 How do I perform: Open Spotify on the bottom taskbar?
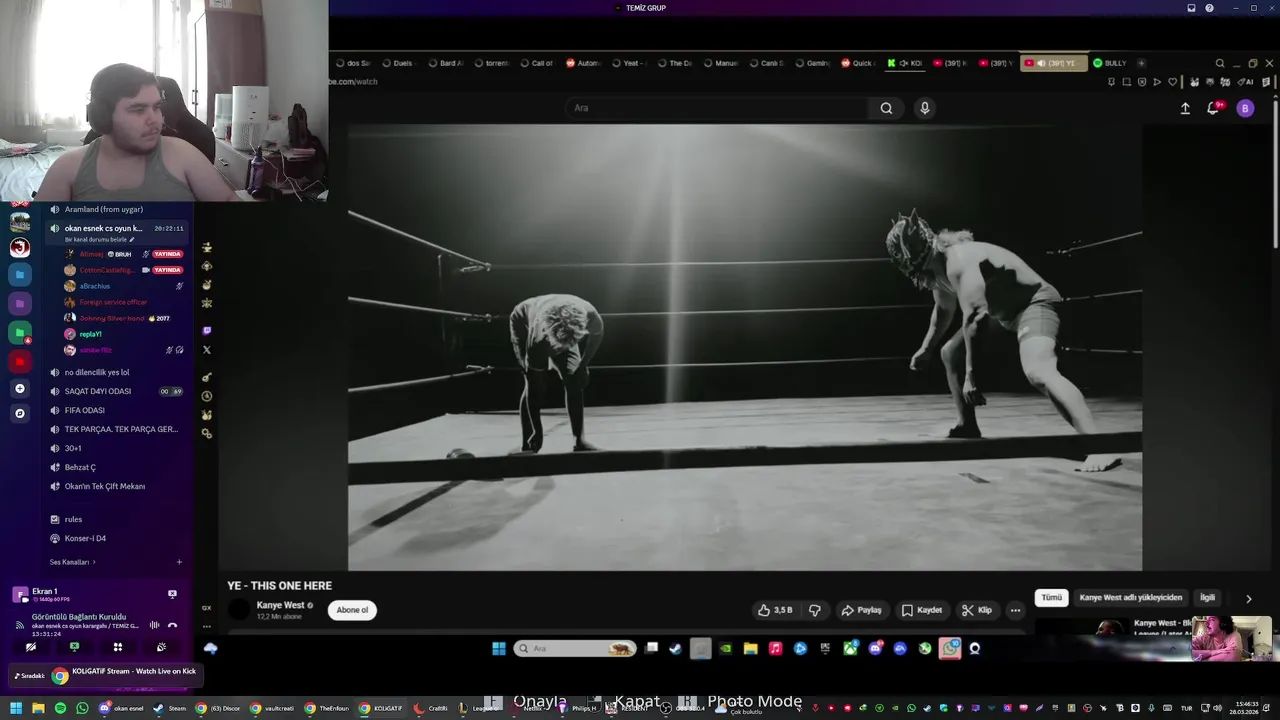tap(60, 708)
